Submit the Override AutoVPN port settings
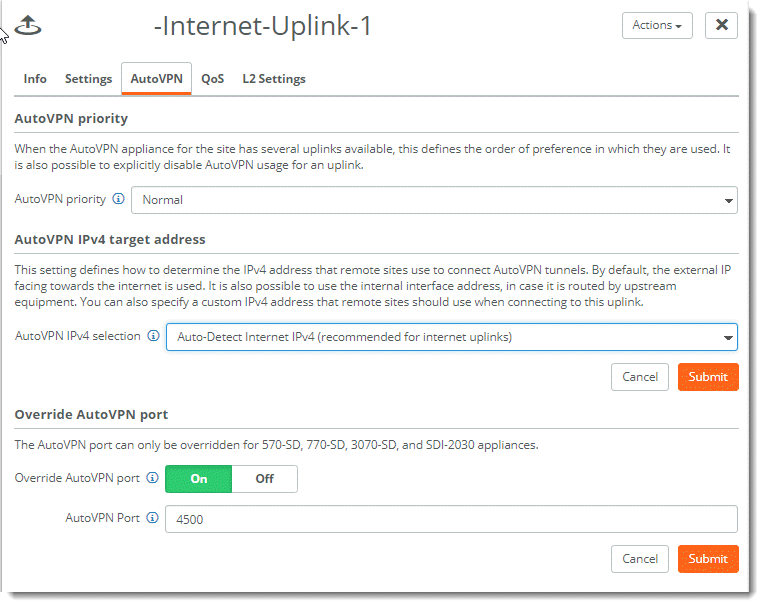The width and height of the screenshot is (764, 607). pyautogui.click(x=708, y=559)
